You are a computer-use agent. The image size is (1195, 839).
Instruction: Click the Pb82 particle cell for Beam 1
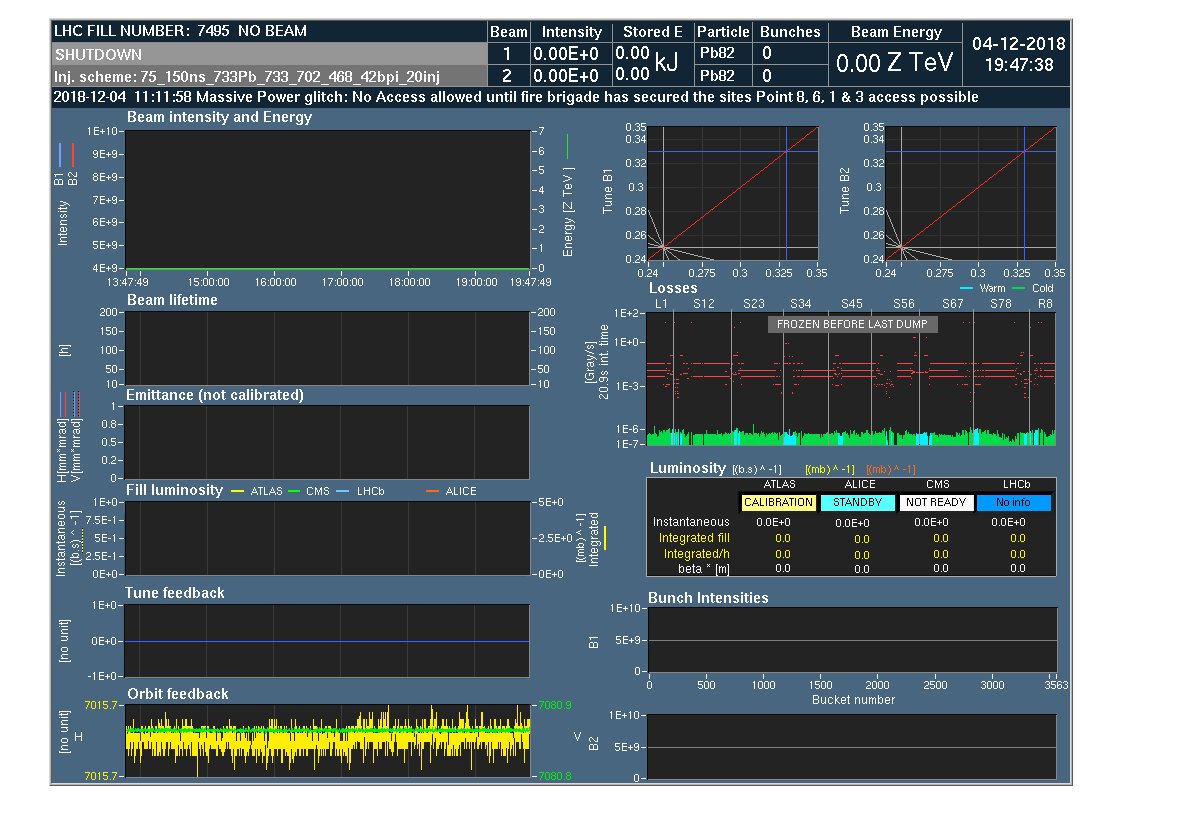tap(717, 53)
